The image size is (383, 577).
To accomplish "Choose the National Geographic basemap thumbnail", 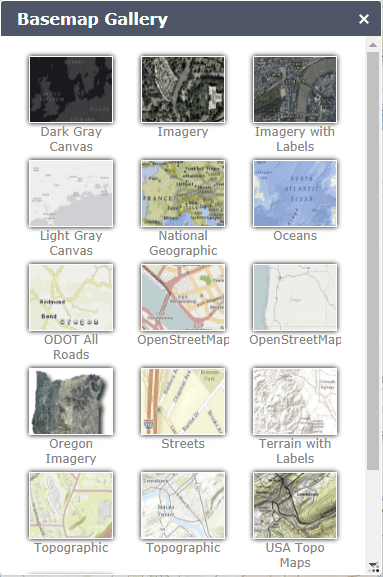I will (x=183, y=193).
